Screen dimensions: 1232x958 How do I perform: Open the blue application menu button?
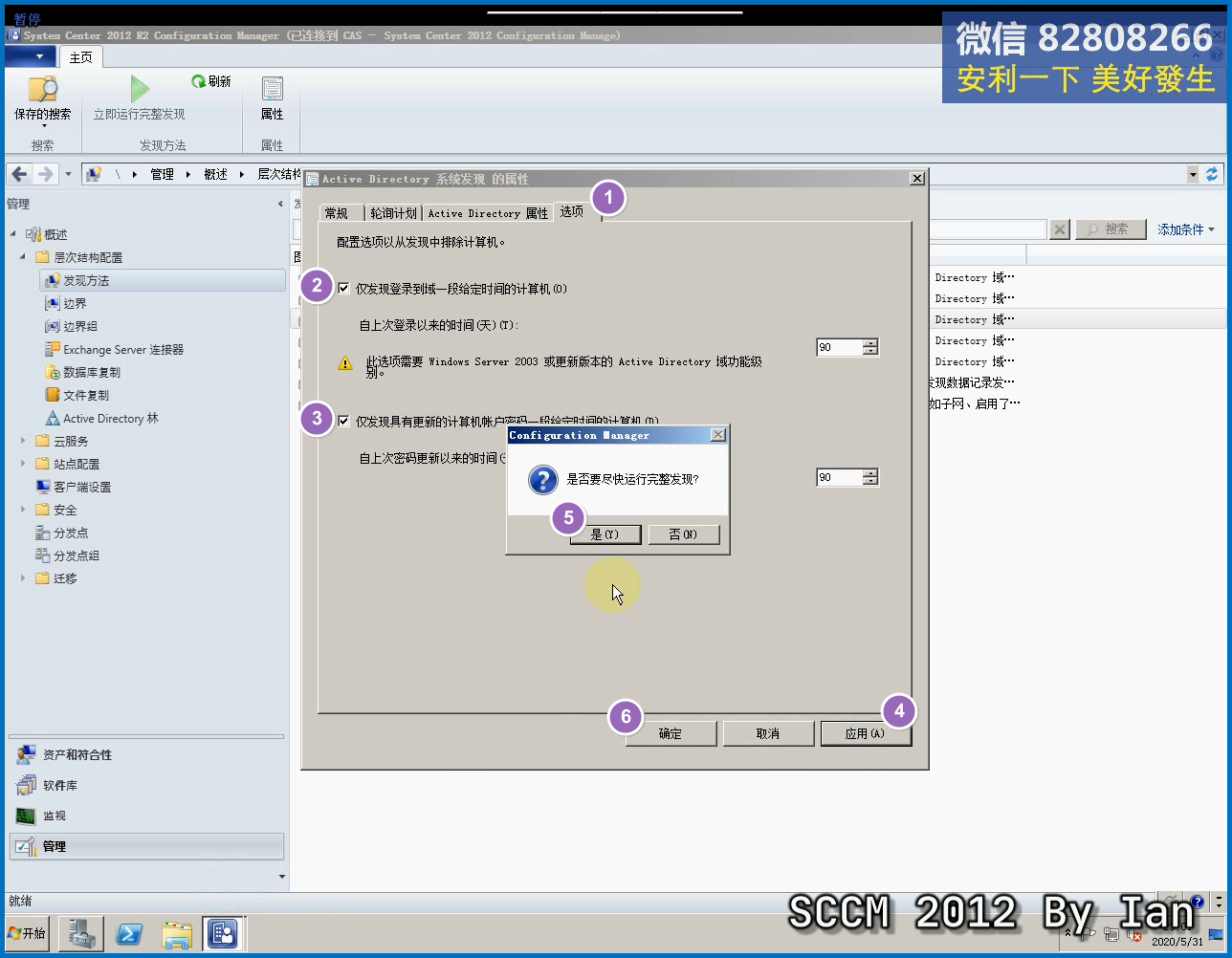coord(32,57)
